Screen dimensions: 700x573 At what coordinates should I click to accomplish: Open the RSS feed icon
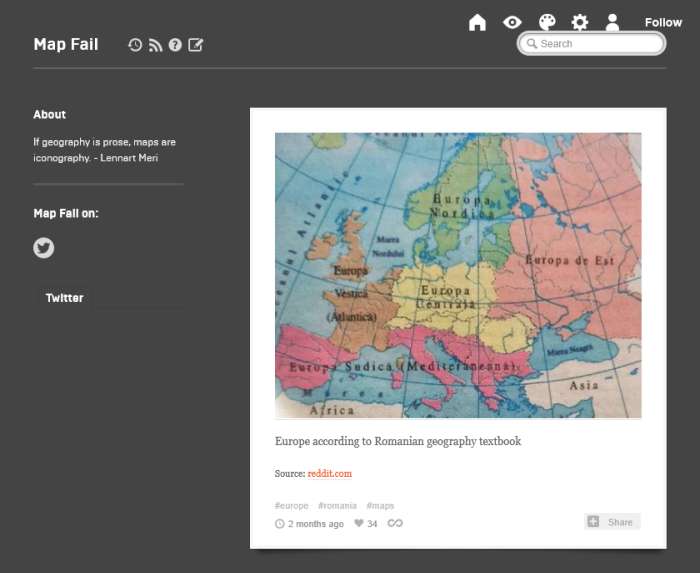coord(155,45)
